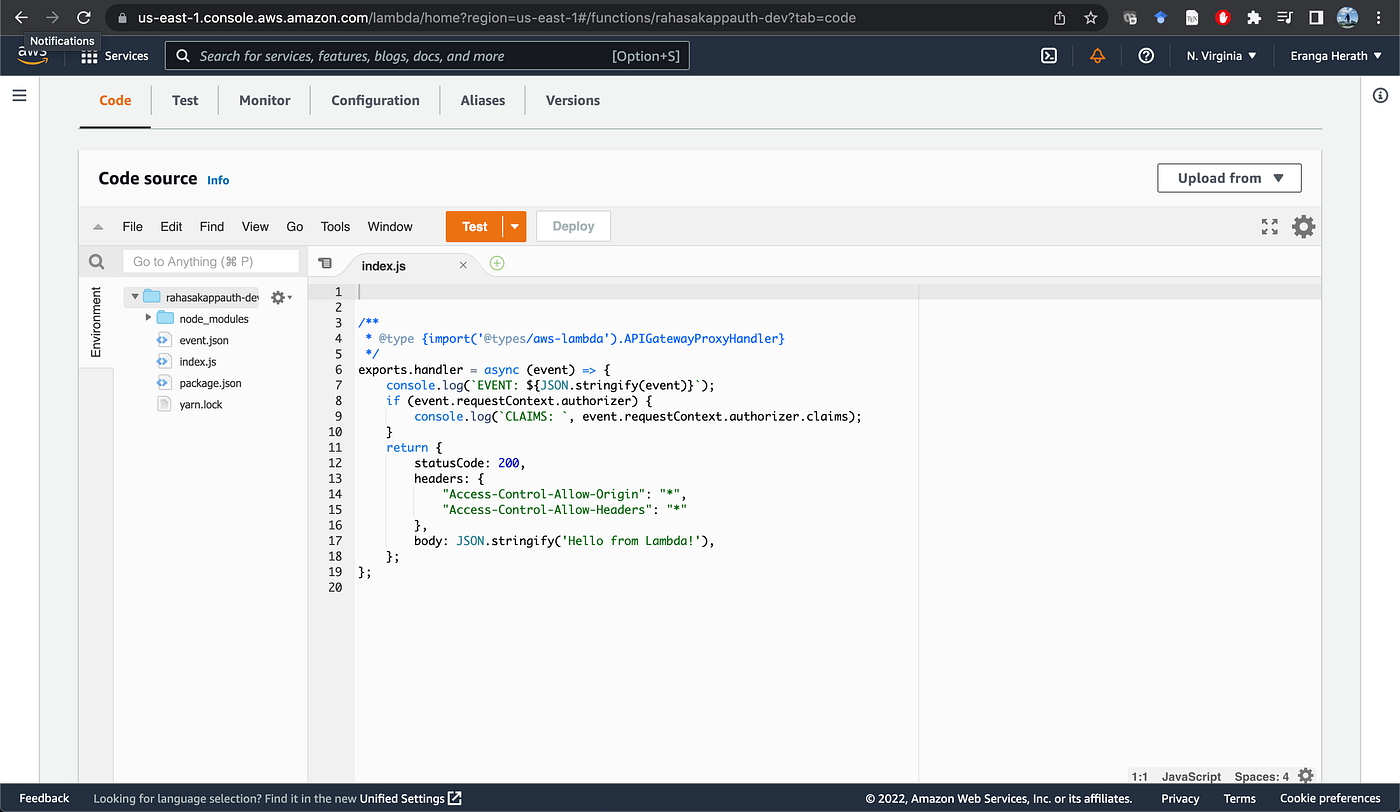Image resolution: width=1400 pixels, height=812 pixels.
Task: Open the left navigation hamburger menu
Action: 19,96
